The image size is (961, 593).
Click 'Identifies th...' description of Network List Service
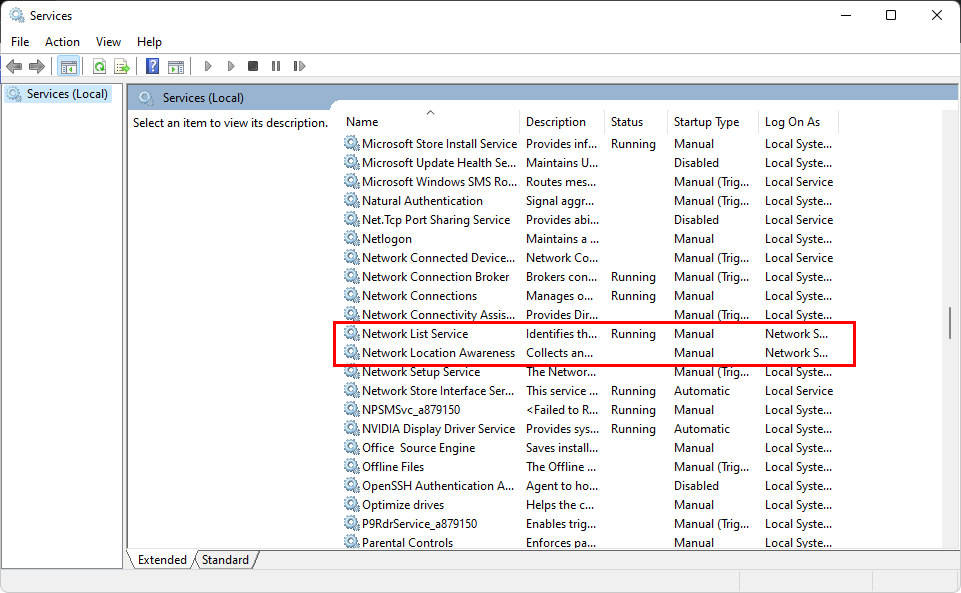click(x=561, y=333)
